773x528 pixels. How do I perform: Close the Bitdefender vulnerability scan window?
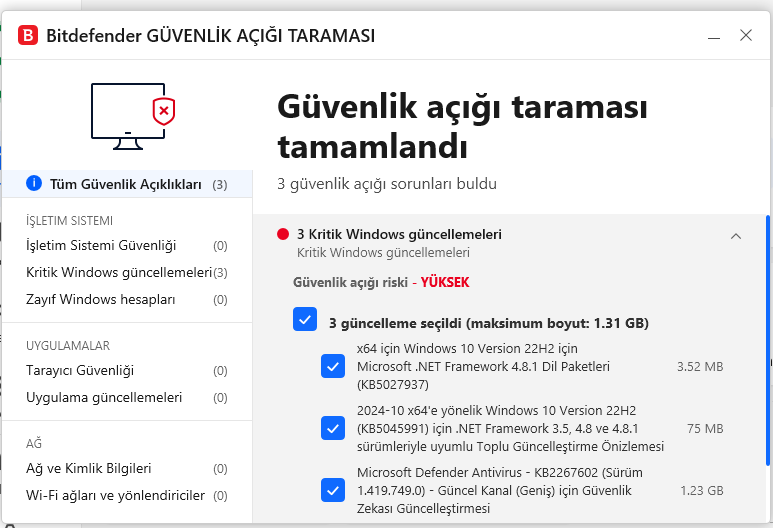pyautogui.click(x=746, y=35)
